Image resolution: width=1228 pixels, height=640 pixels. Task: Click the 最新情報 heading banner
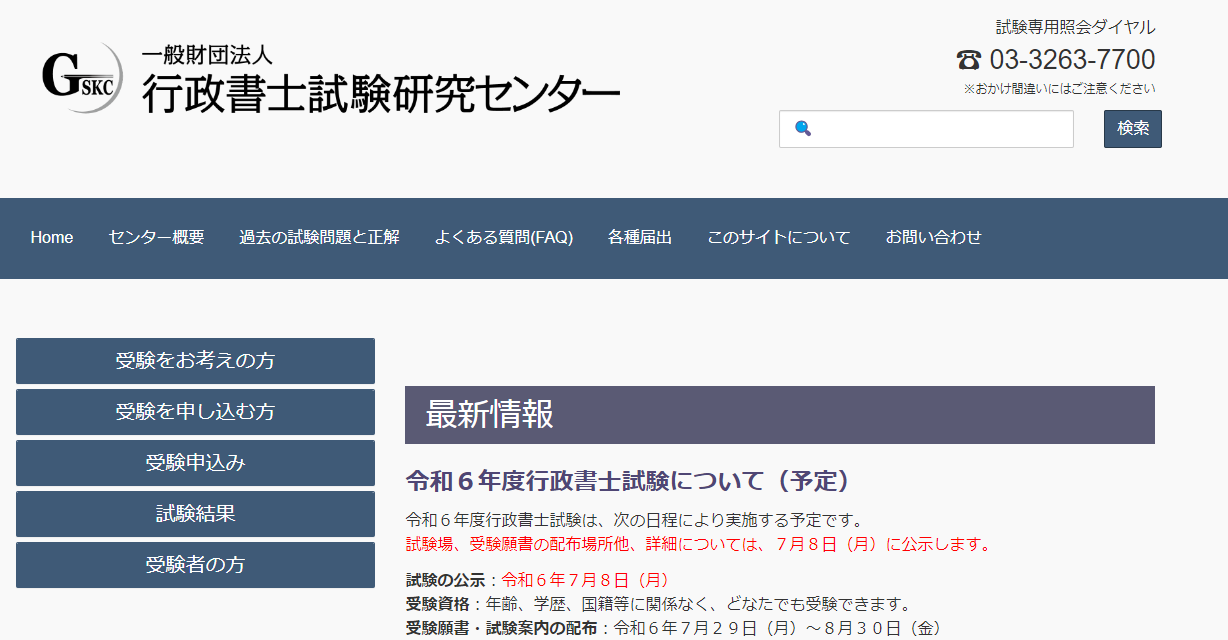click(780, 415)
